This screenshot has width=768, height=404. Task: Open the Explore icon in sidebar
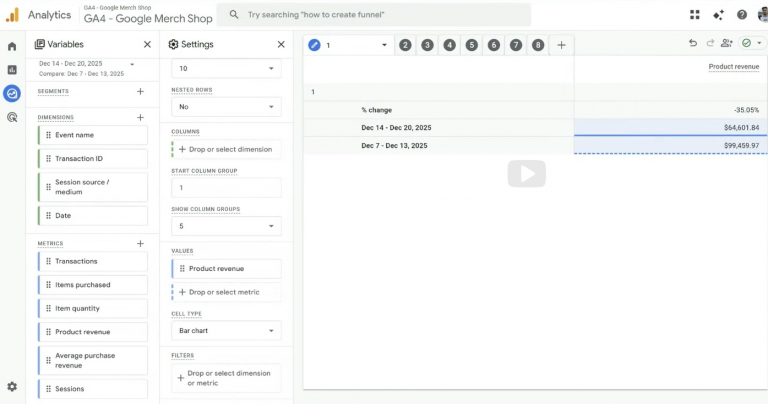coord(12,93)
